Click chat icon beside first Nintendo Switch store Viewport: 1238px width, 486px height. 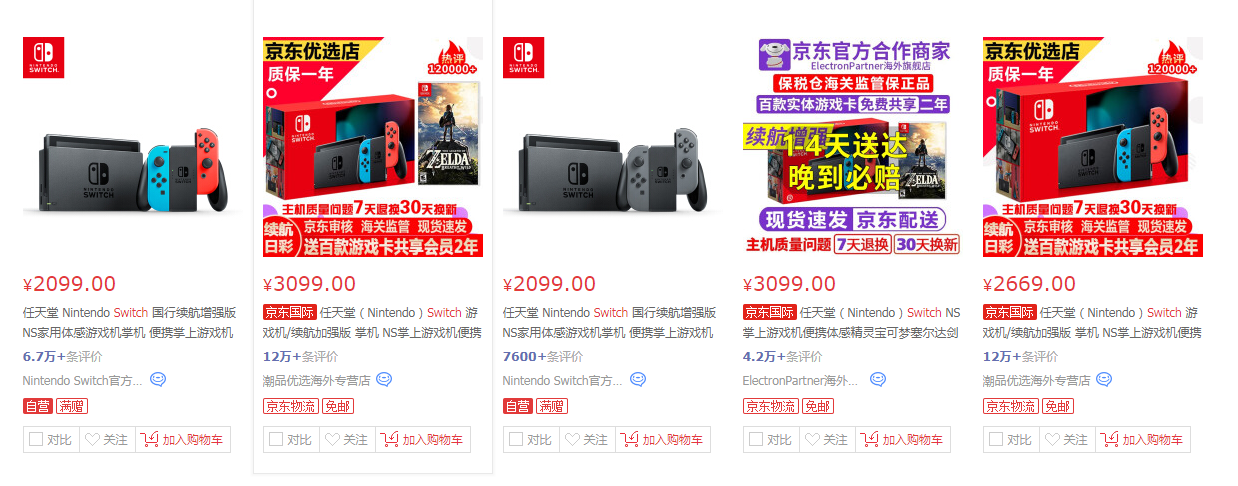(158, 380)
